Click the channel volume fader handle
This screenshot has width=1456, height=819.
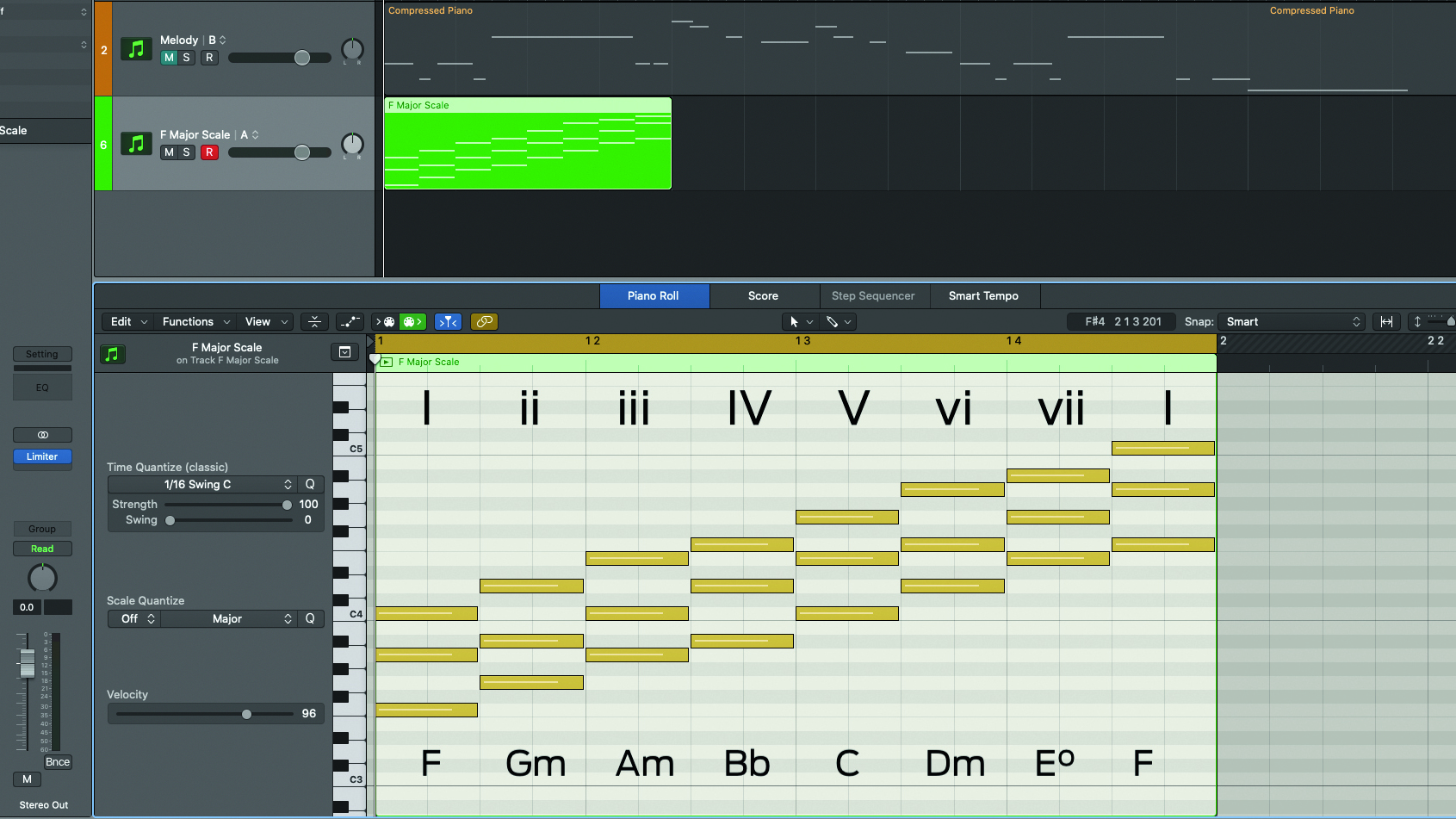28,663
